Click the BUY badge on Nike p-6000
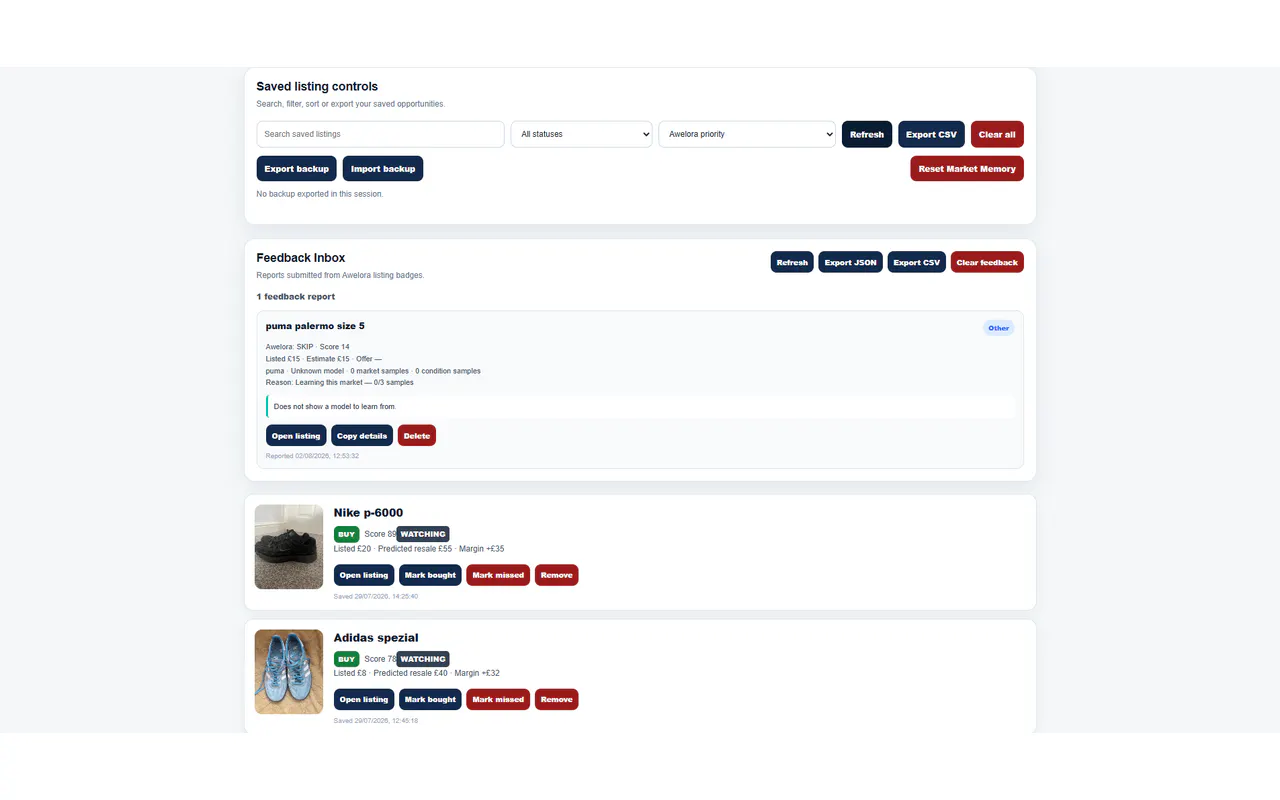Viewport: 1280px width, 800px height. [346, 534]
